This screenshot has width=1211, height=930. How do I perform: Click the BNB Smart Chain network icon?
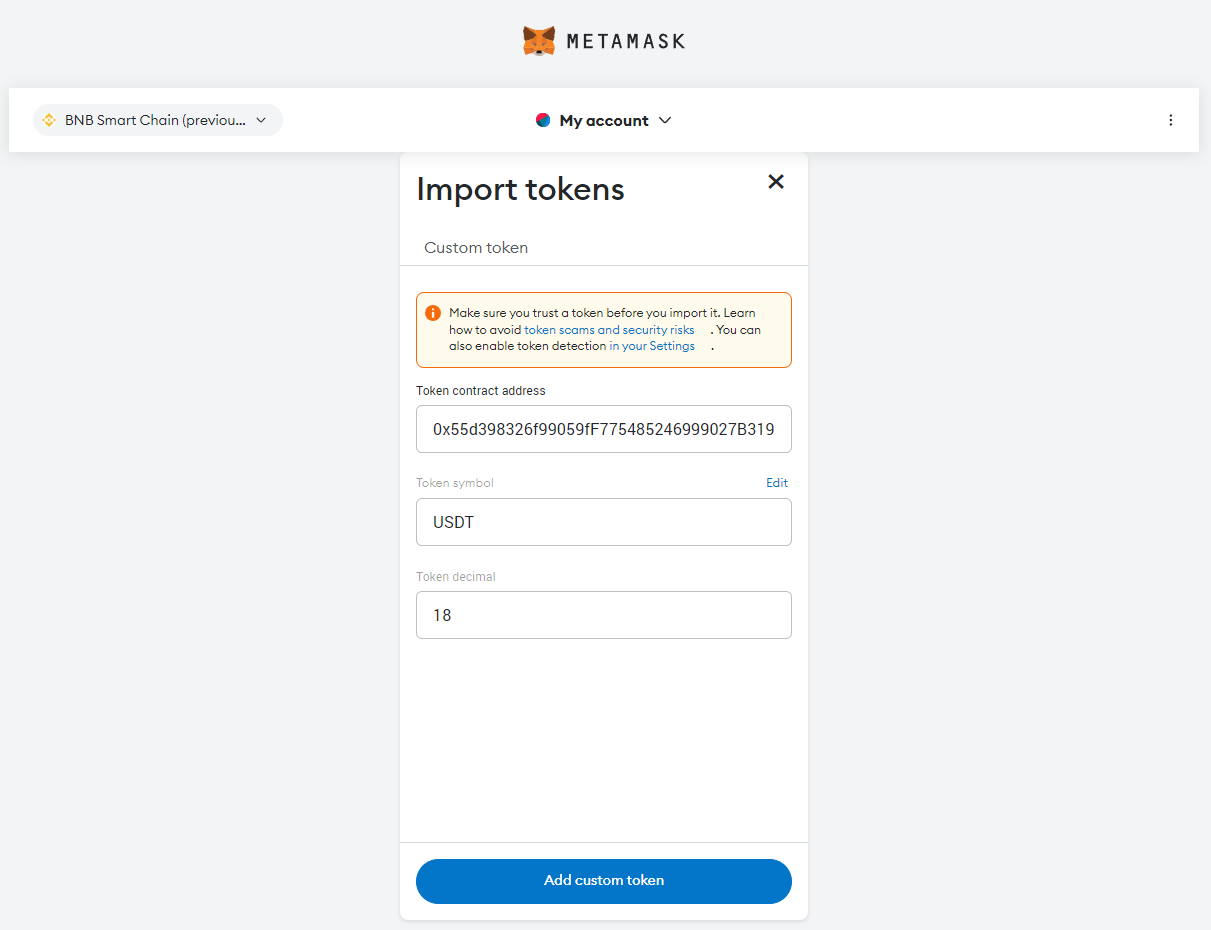49,120
